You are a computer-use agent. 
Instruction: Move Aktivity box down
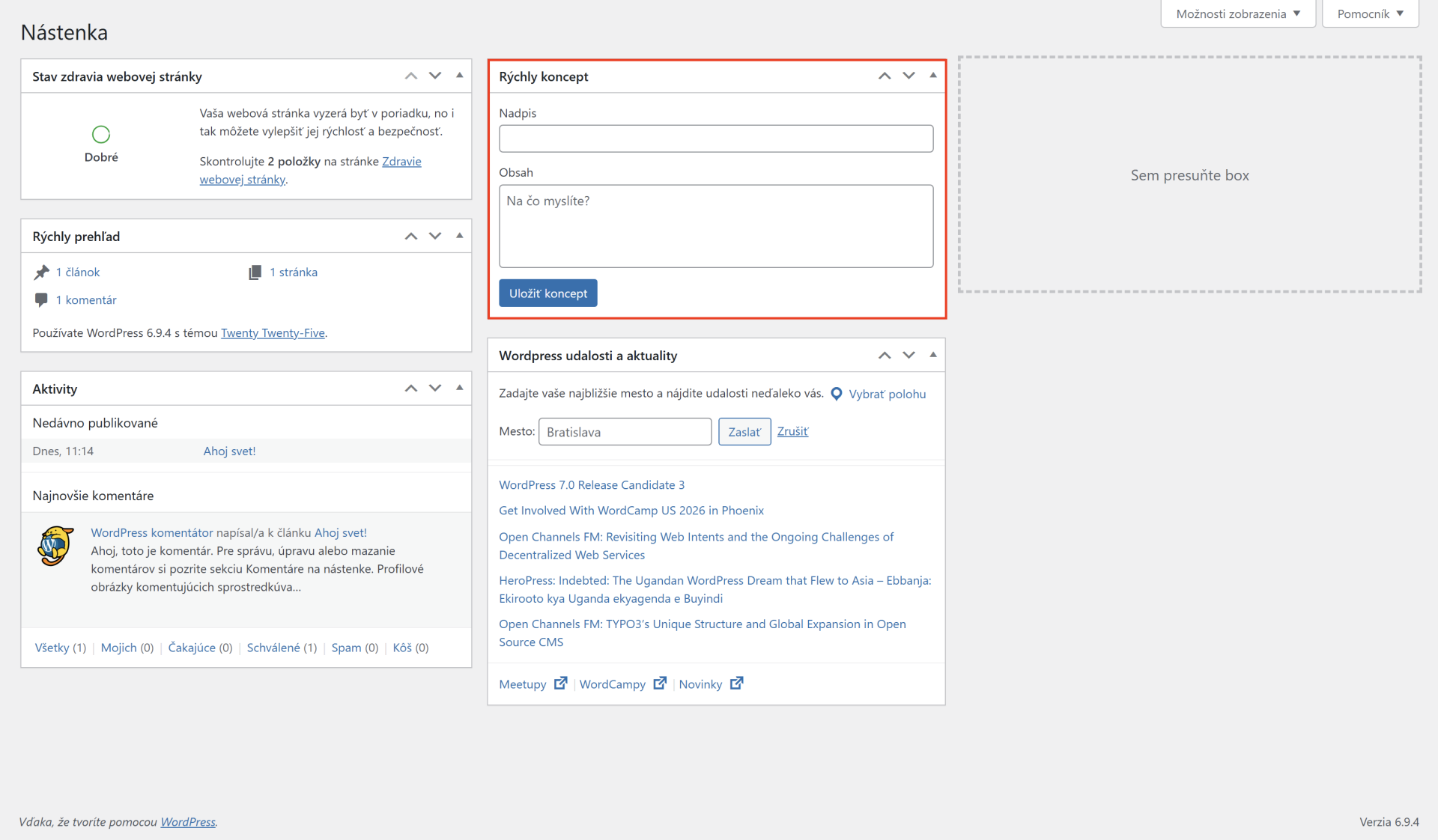tap(435, 388)
